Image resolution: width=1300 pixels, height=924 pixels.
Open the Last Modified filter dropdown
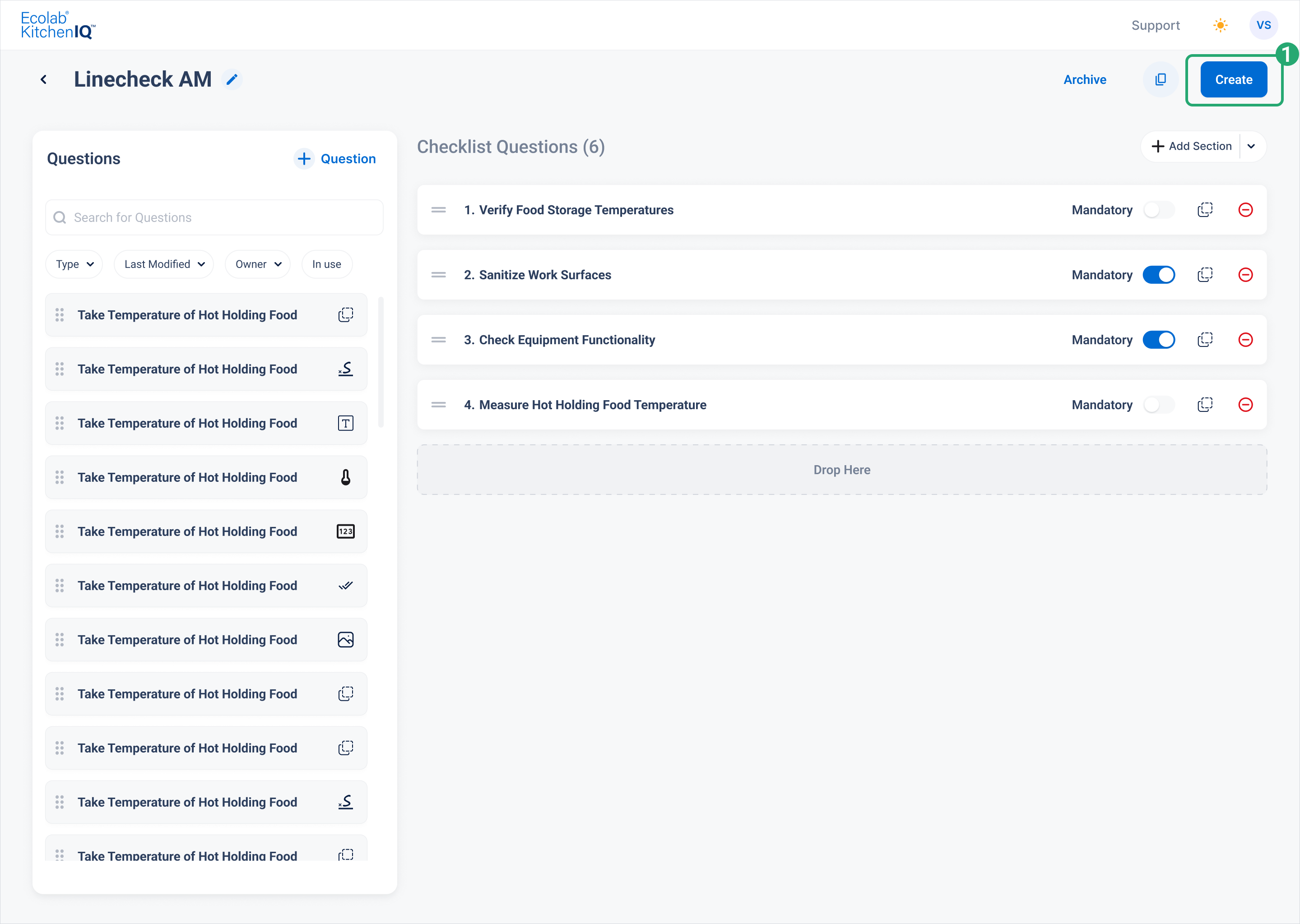click(x=164, y=264)
